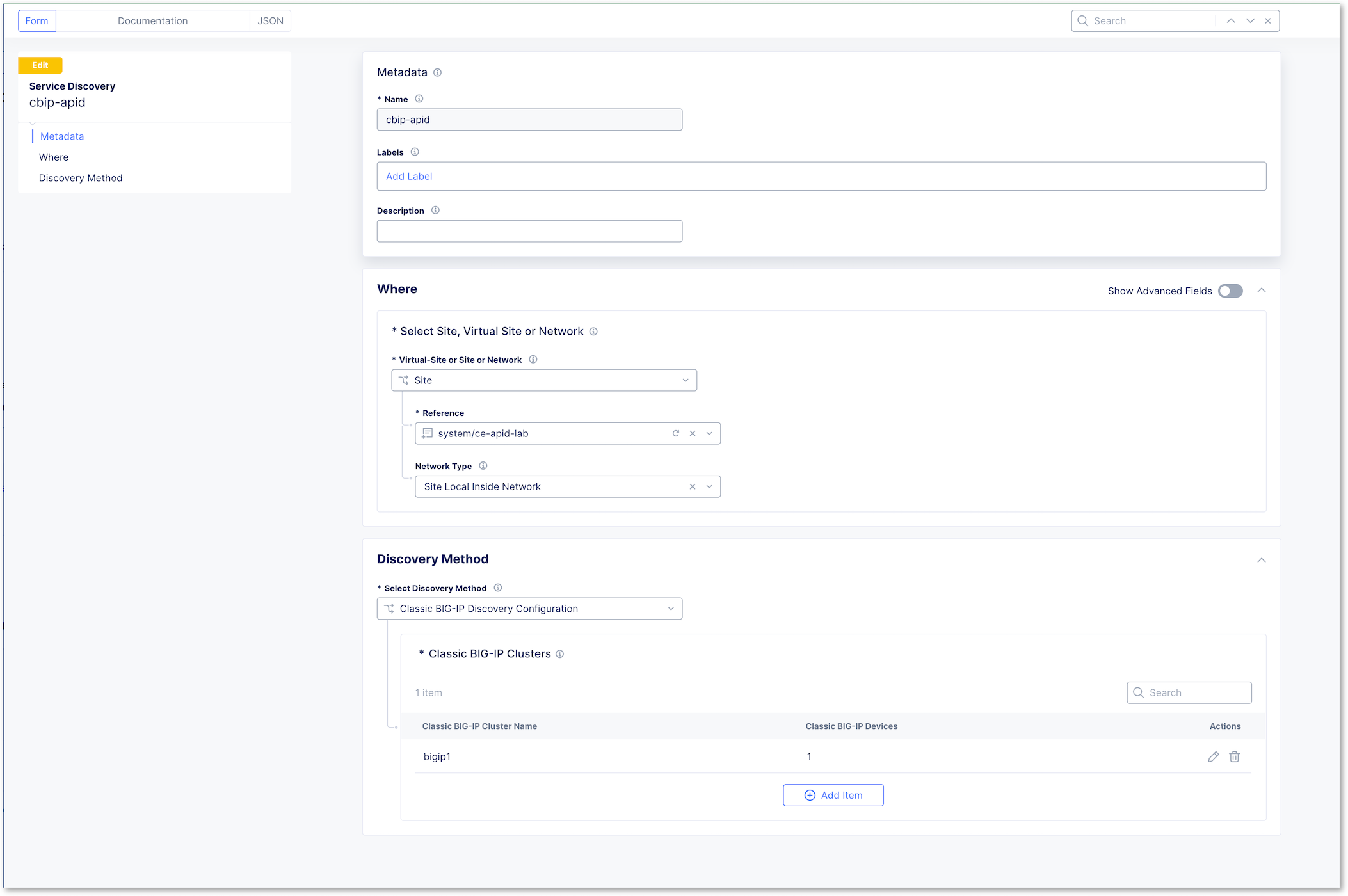Click the Classic BIG-IP Cluster Name column header

(x=479, y=726)
